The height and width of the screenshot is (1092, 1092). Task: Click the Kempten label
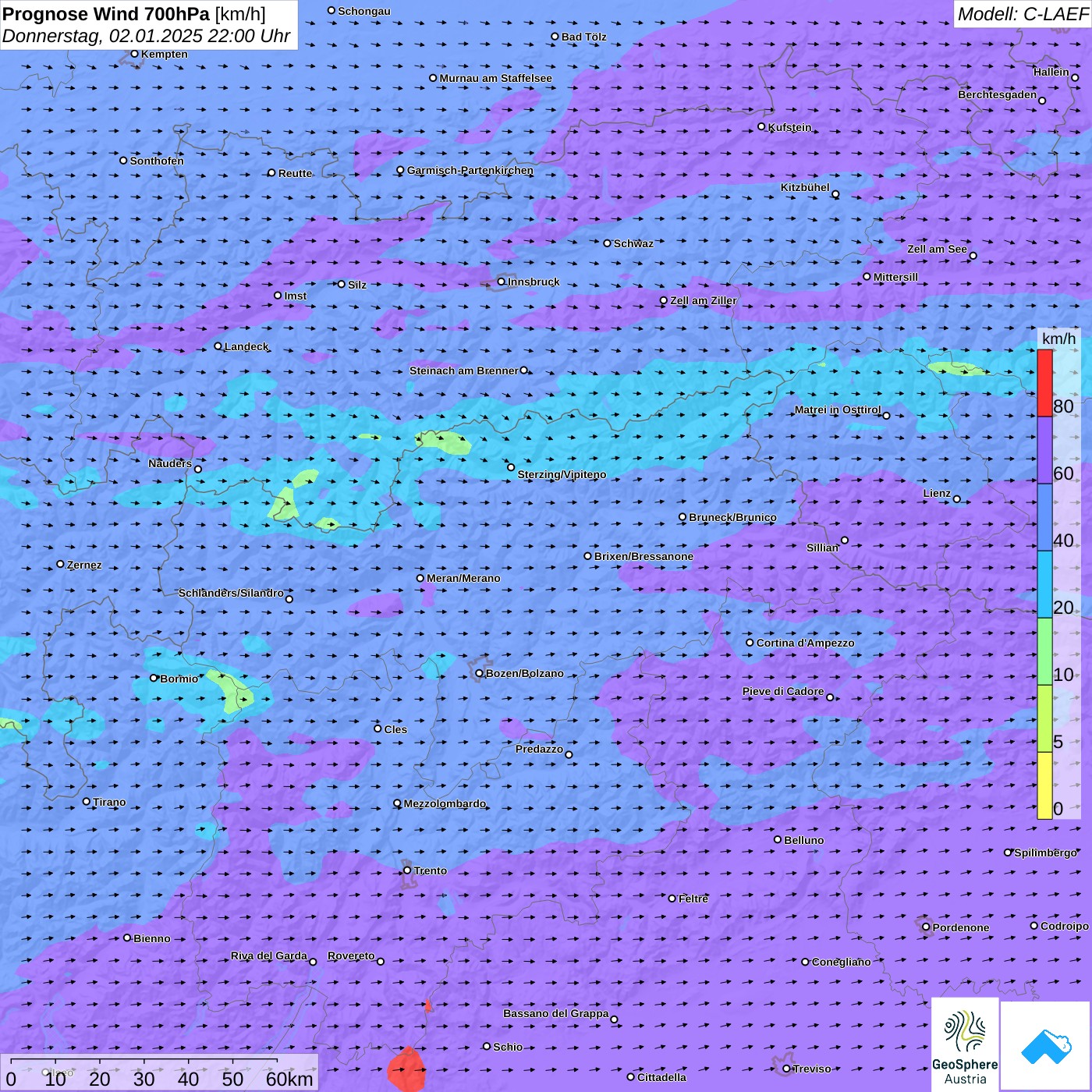coord(164,54)
